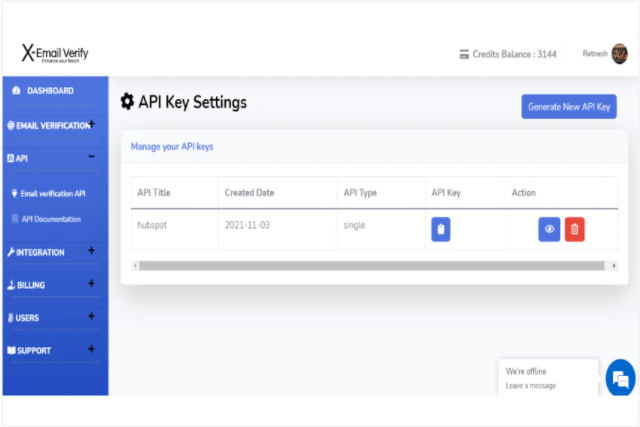Expand Billing with its plus sign
Image resolution: width=640 pixels, height=427 pixels.
point(91,283)
